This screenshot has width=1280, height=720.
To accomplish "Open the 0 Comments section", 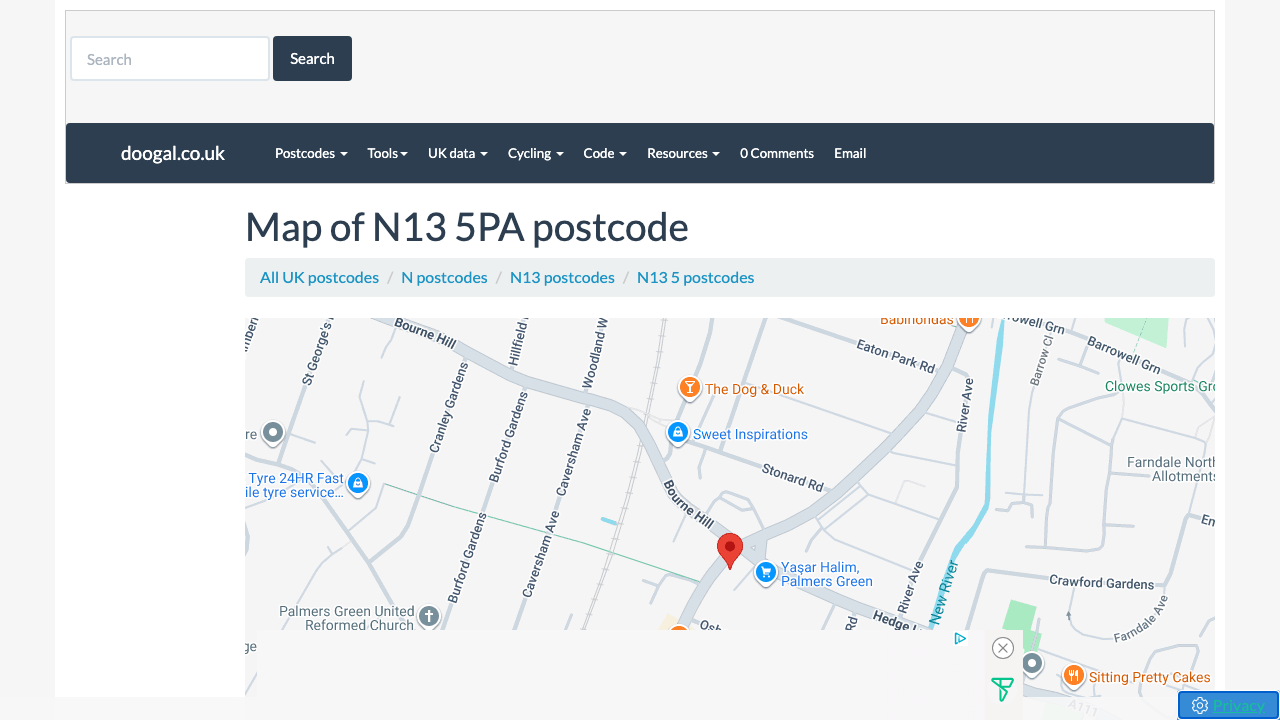I will [777, 153].
